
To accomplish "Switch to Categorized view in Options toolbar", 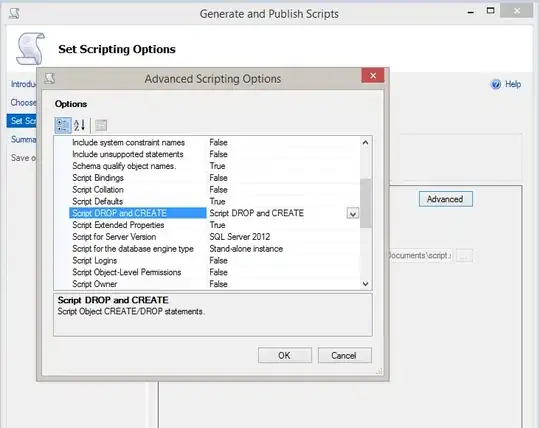I will click(63, 125).
